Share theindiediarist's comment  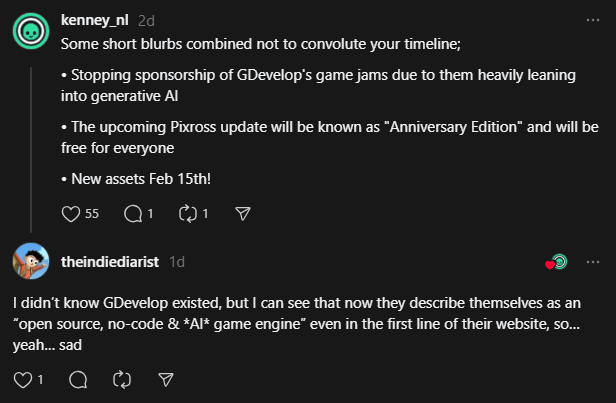pos(167,379)
